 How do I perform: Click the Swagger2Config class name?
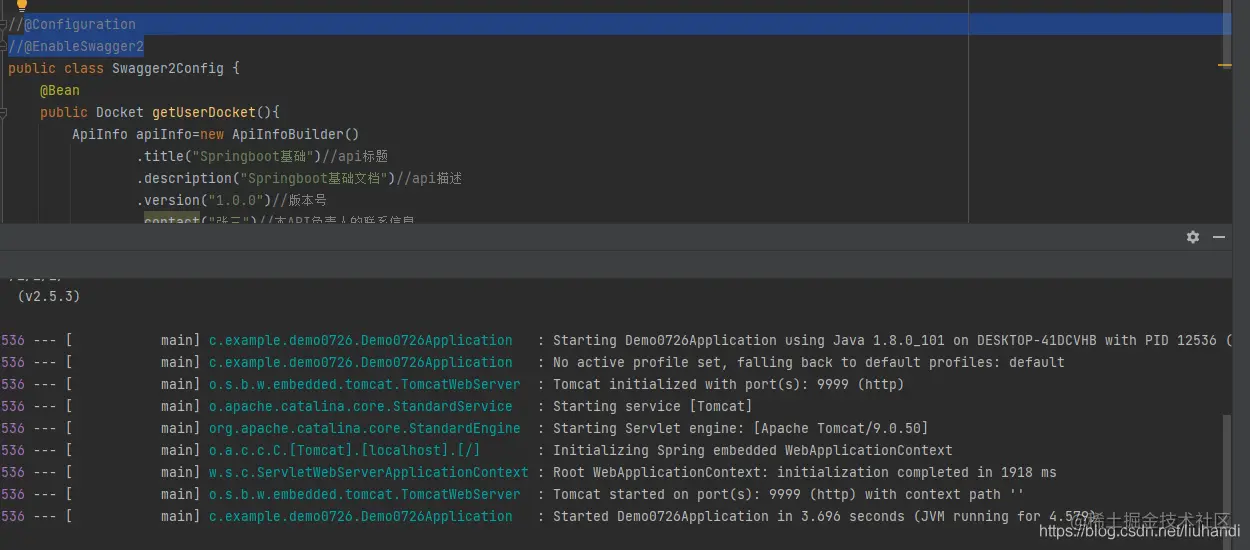click(x=168, y=68)
